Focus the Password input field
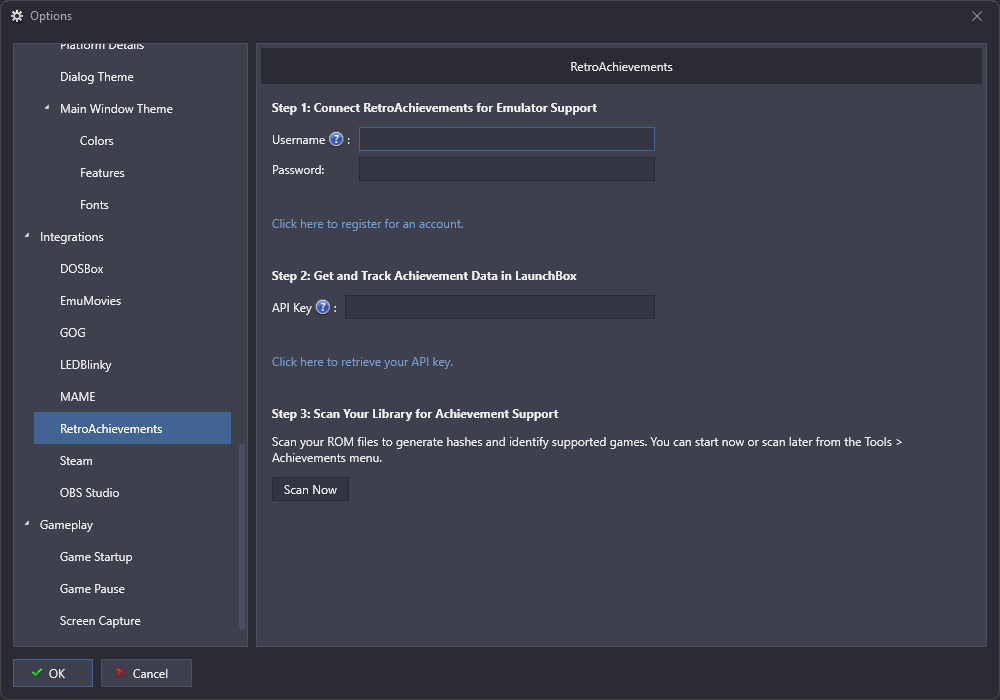Screen dimensions: 1000x700 pyautogui.click(x=506, y=169)
